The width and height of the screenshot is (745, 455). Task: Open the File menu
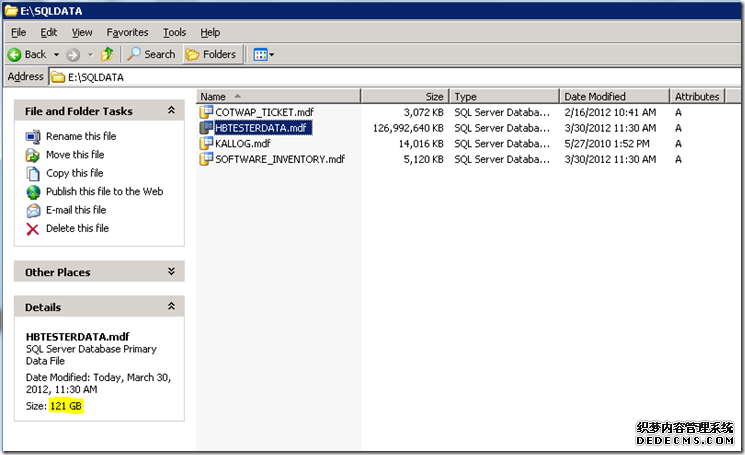pos(18,33)
